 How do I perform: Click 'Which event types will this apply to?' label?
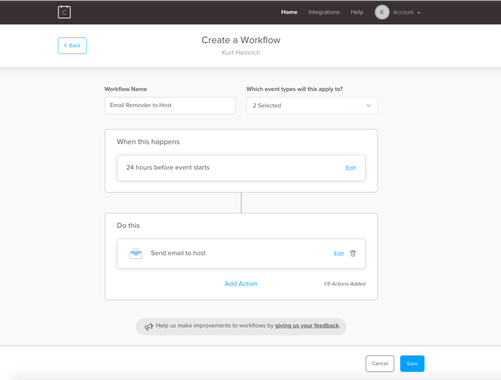click(294, 89)
